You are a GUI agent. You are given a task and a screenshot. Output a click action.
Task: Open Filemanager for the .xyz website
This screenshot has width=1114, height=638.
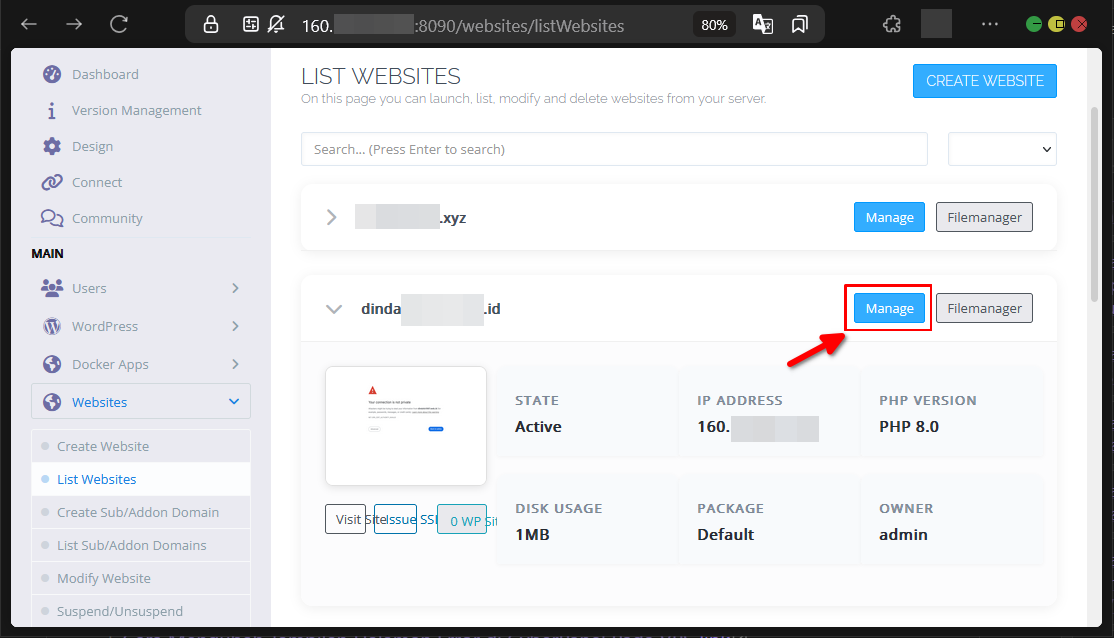pos(984,217)
